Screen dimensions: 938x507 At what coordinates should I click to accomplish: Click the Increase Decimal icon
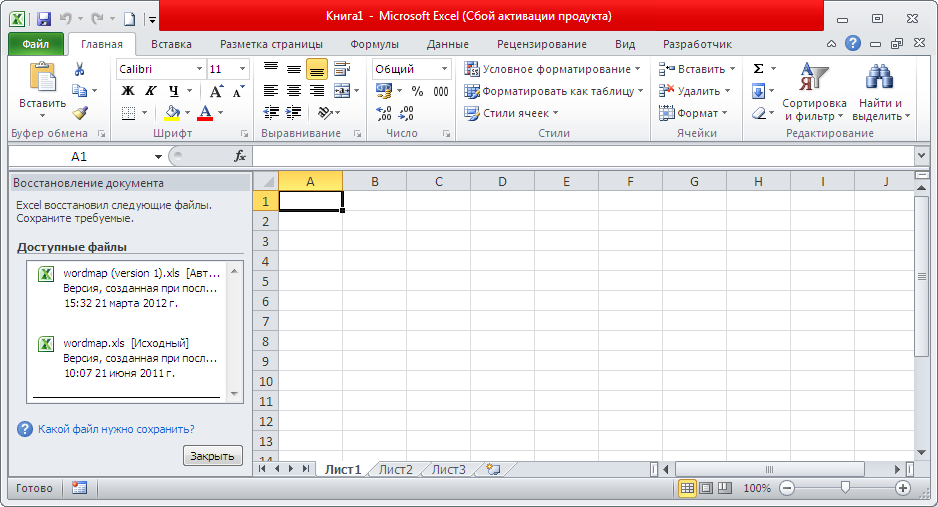pyautogui.click(x=383, y=113)
